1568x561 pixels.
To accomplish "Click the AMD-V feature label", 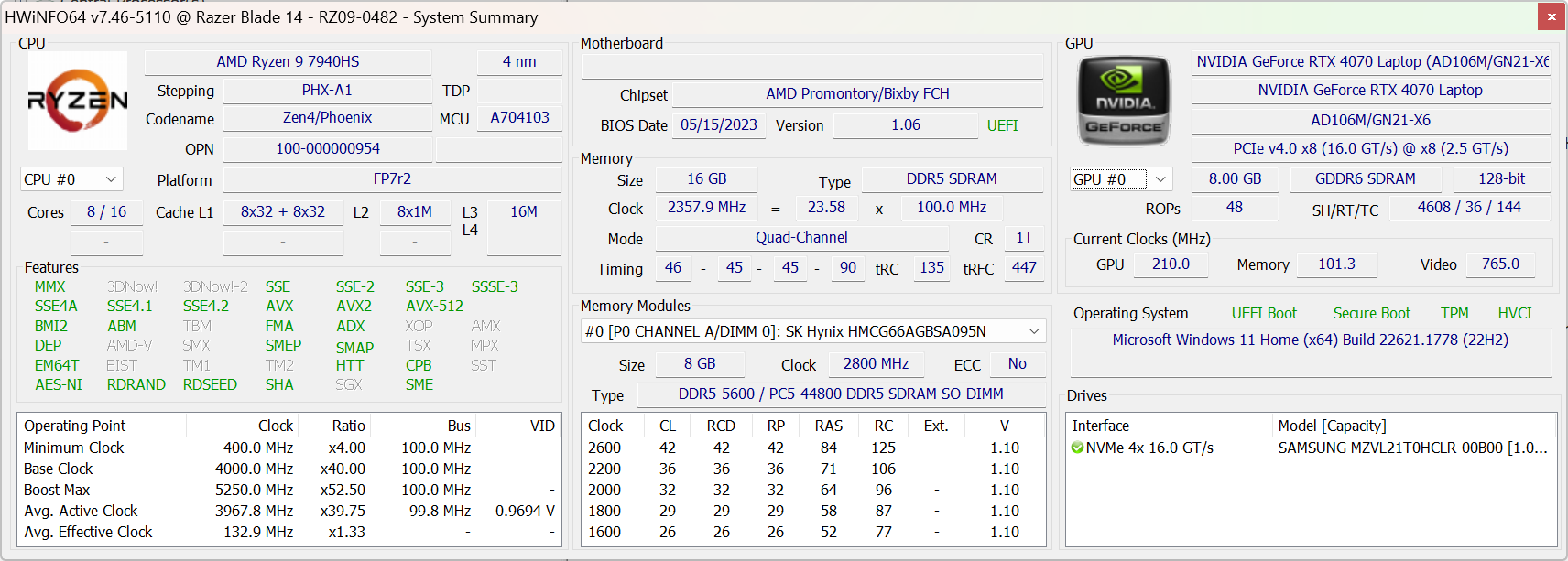I will (129, 345).
